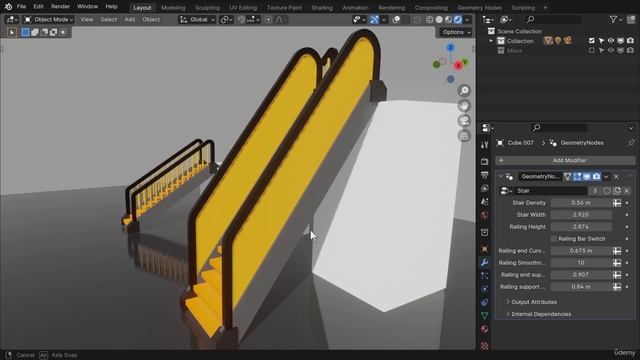Open the outliner filter dropdown

coord(616,20)
